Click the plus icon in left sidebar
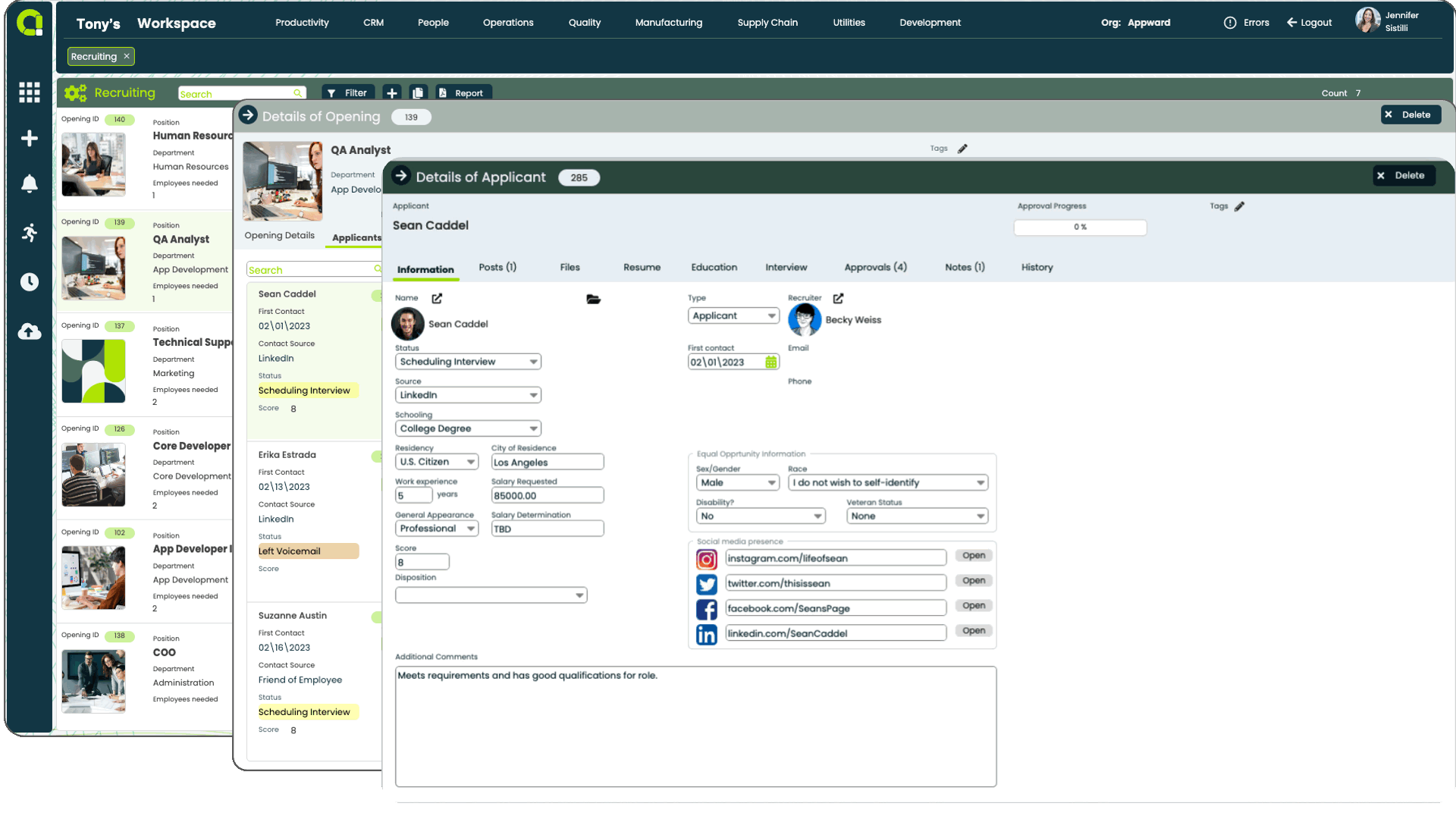Image resolution: width=1456 pixels, height=819 pixels. [30, 138]
